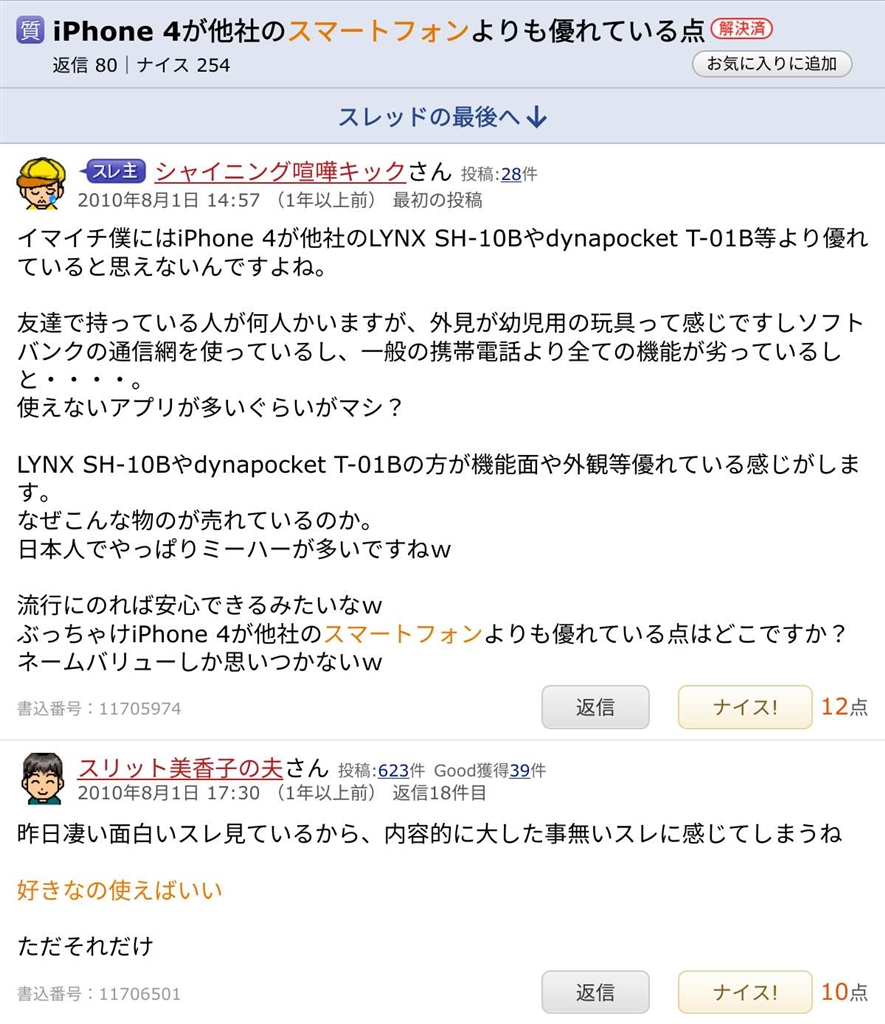
Task: Jump to スレッドの最後へ link
Action: pos(442,117)
